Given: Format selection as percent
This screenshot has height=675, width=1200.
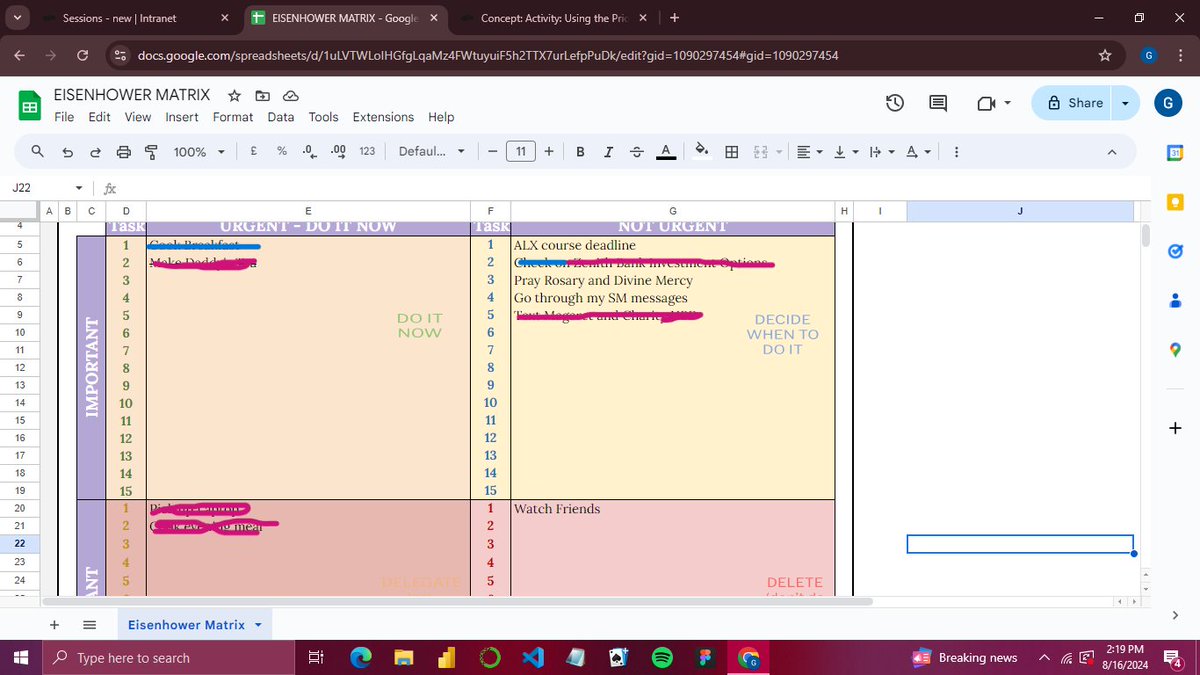Looking at the screenshot, I should point(282,152).
